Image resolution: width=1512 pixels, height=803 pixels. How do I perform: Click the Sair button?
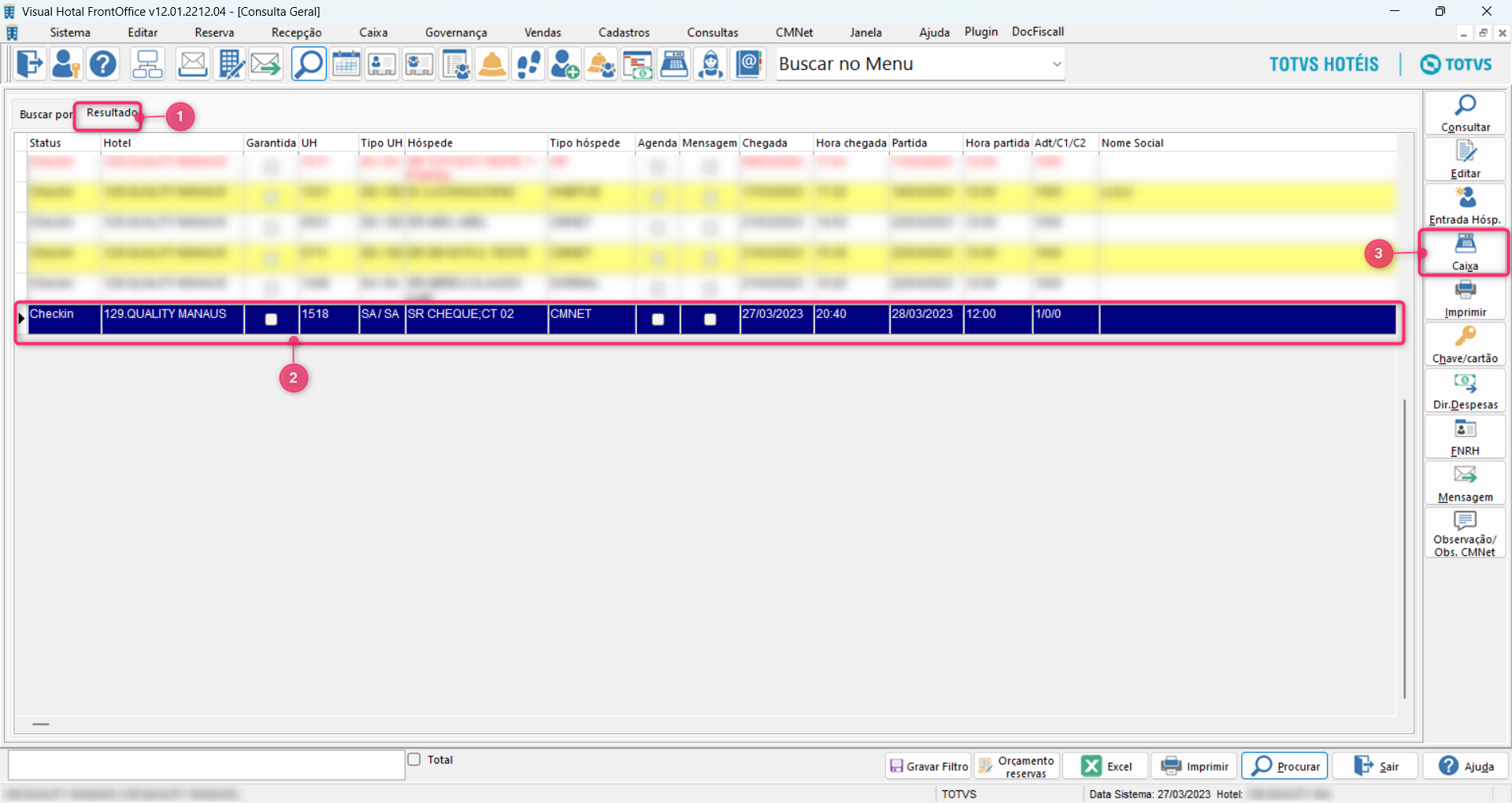pos(1376,766)
